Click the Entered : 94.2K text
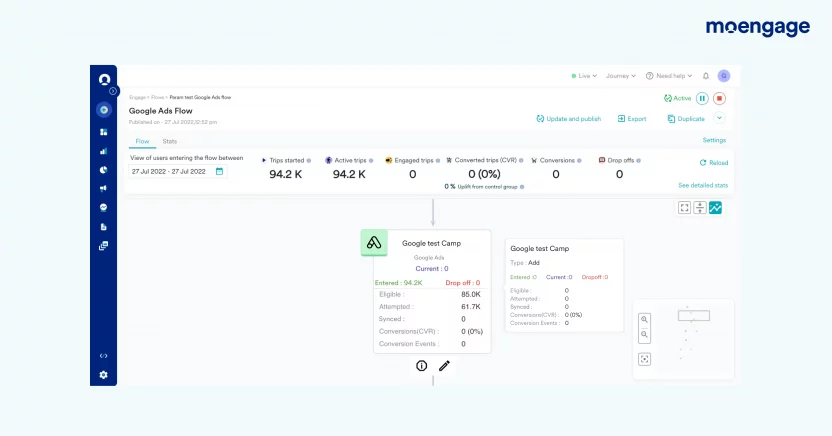 tap(398, 283)
